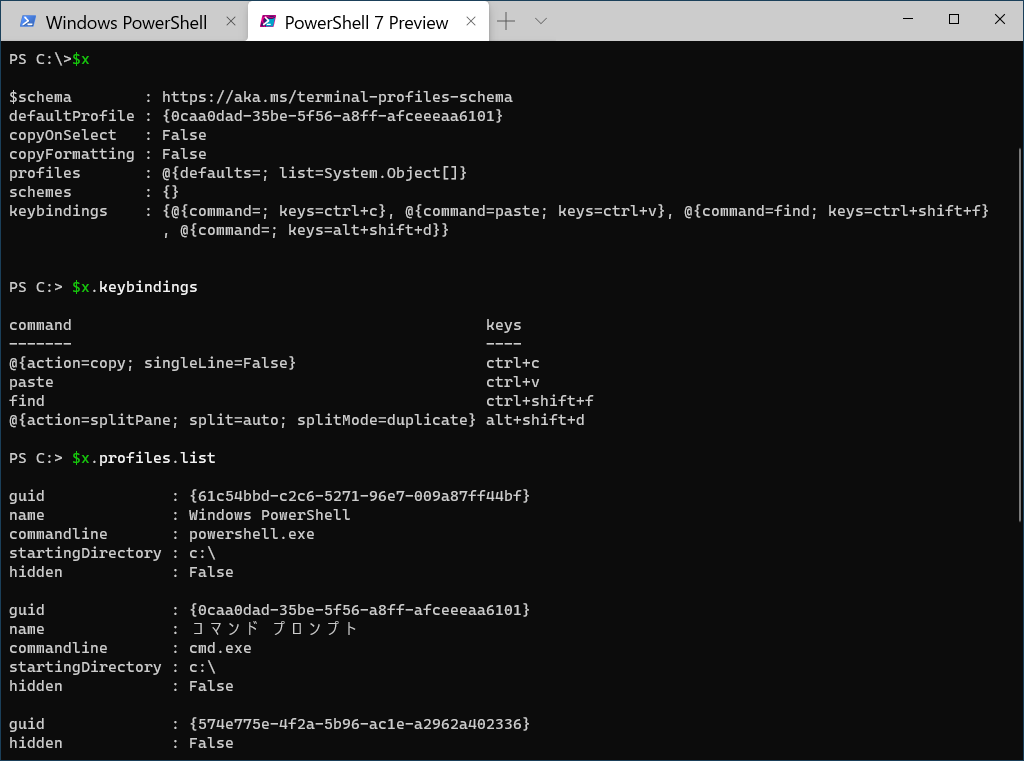1024x761 pixels.
Task: Click the $x.profiles.list command text
Action: click(x=143, y=458)
